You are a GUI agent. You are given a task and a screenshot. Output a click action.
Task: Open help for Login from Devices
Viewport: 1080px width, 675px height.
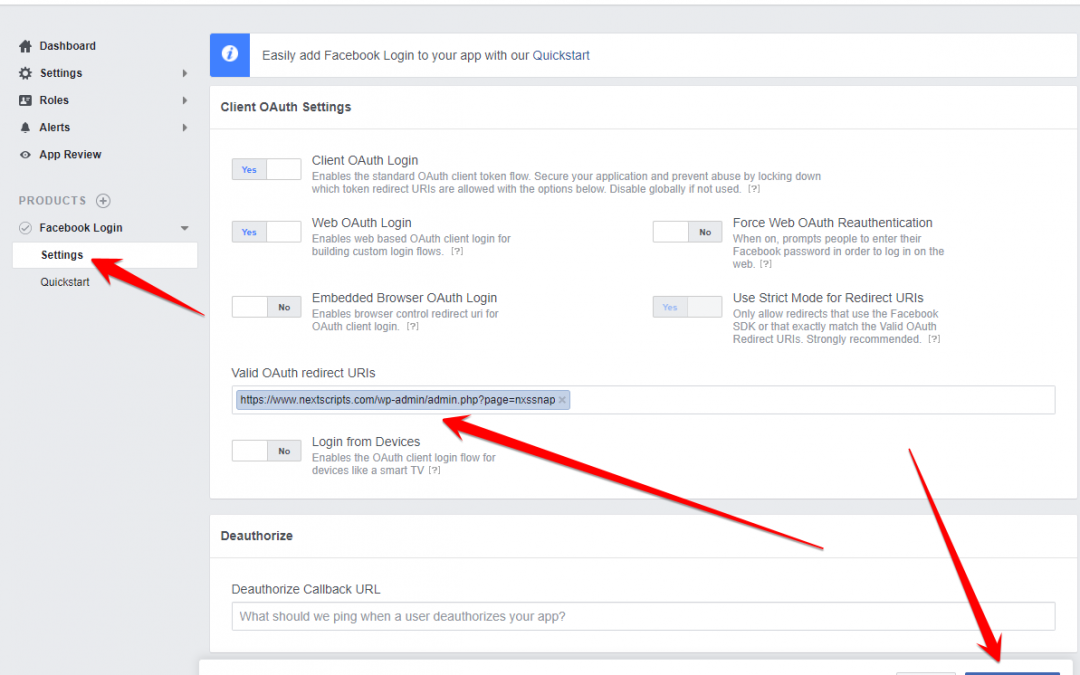(434, 470)
